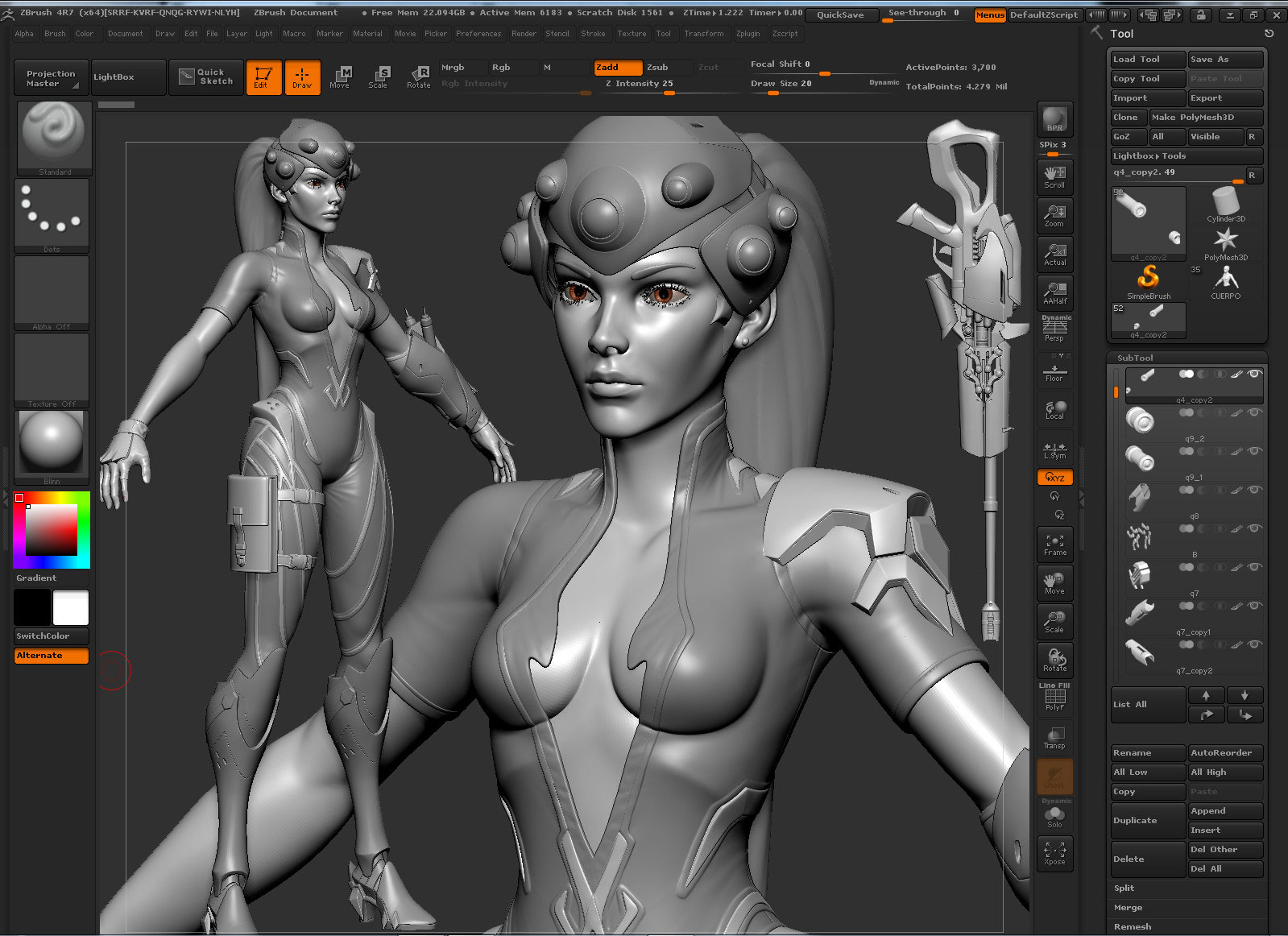Pick a color in the color picker square
The image size is (1288, 936).
pos(52,530)
